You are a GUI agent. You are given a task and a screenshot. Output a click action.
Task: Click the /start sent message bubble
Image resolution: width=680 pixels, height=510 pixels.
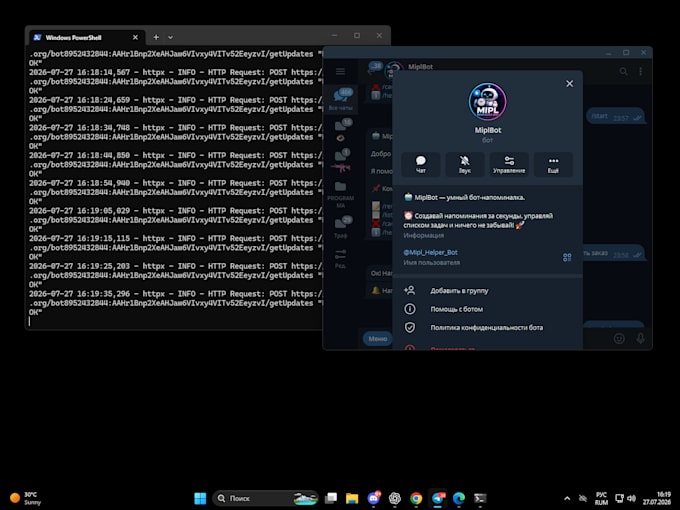tap(616, 116)
